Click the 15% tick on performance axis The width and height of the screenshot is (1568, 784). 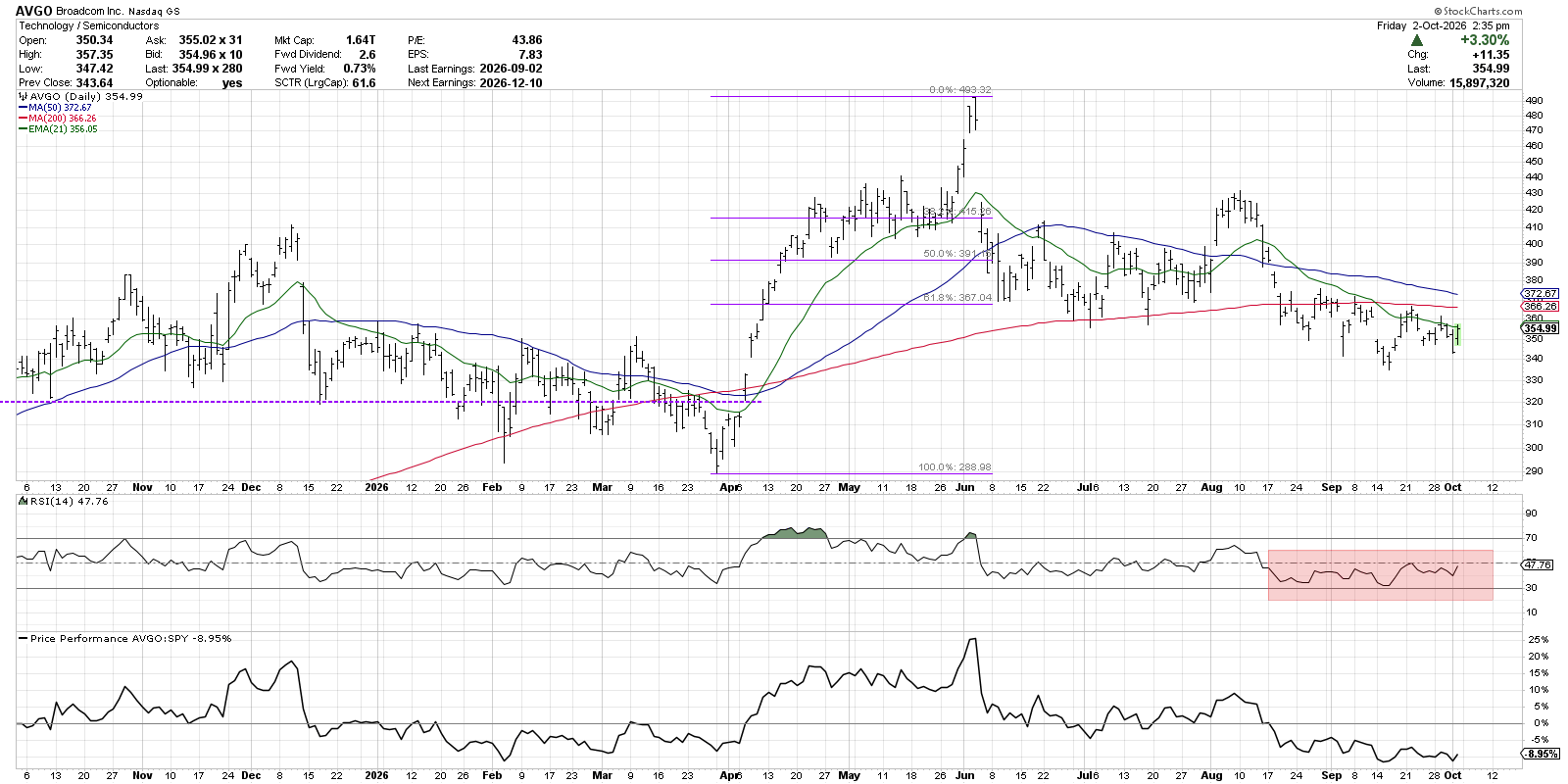[x=1538, y=673]
